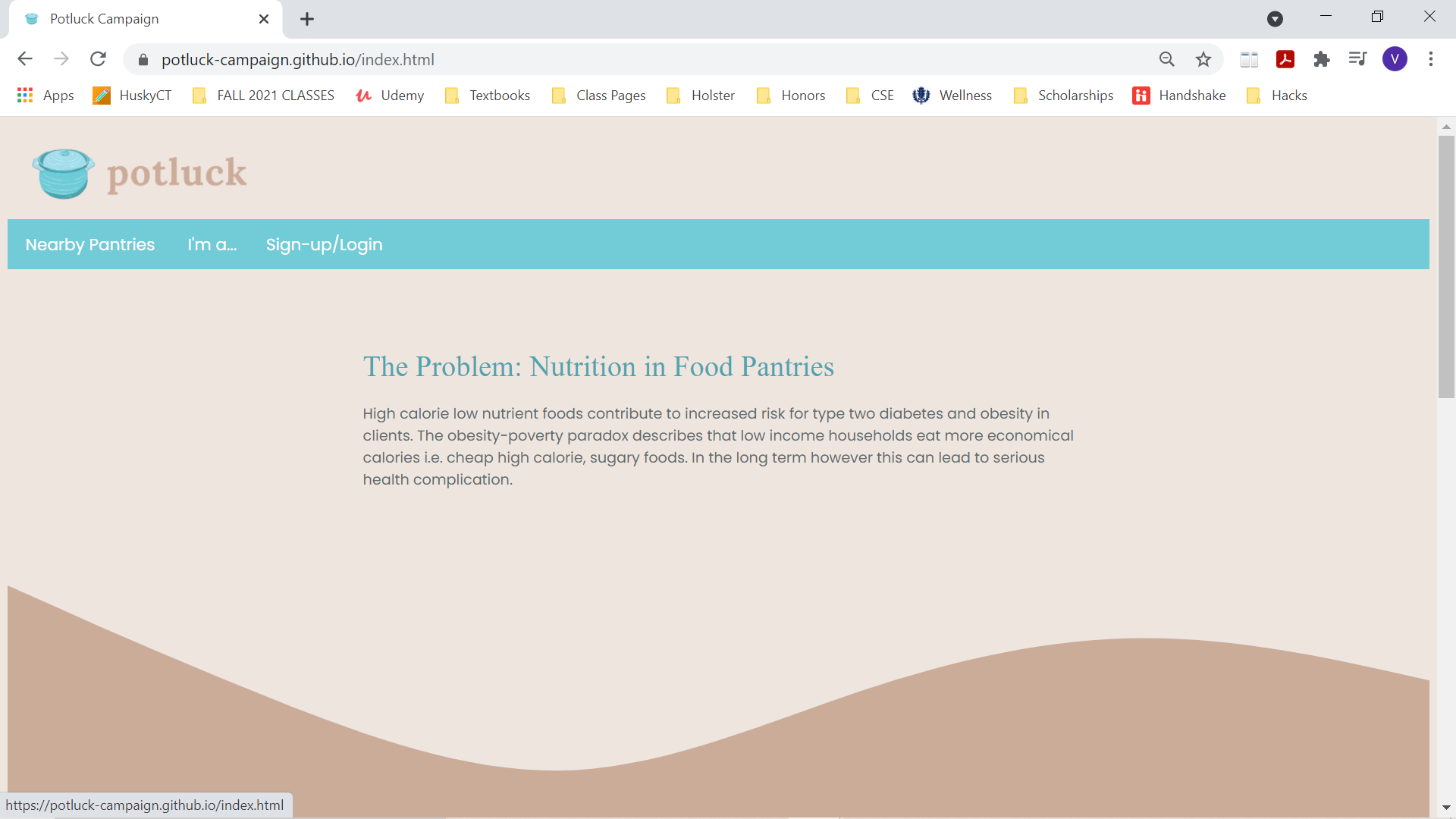Open the Extensions puzzle piece menu
1456x819 pixels.
click(1322, 59)
